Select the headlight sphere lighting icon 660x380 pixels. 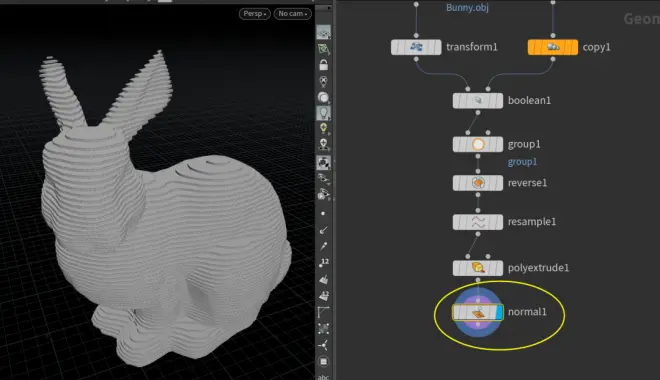323,97
